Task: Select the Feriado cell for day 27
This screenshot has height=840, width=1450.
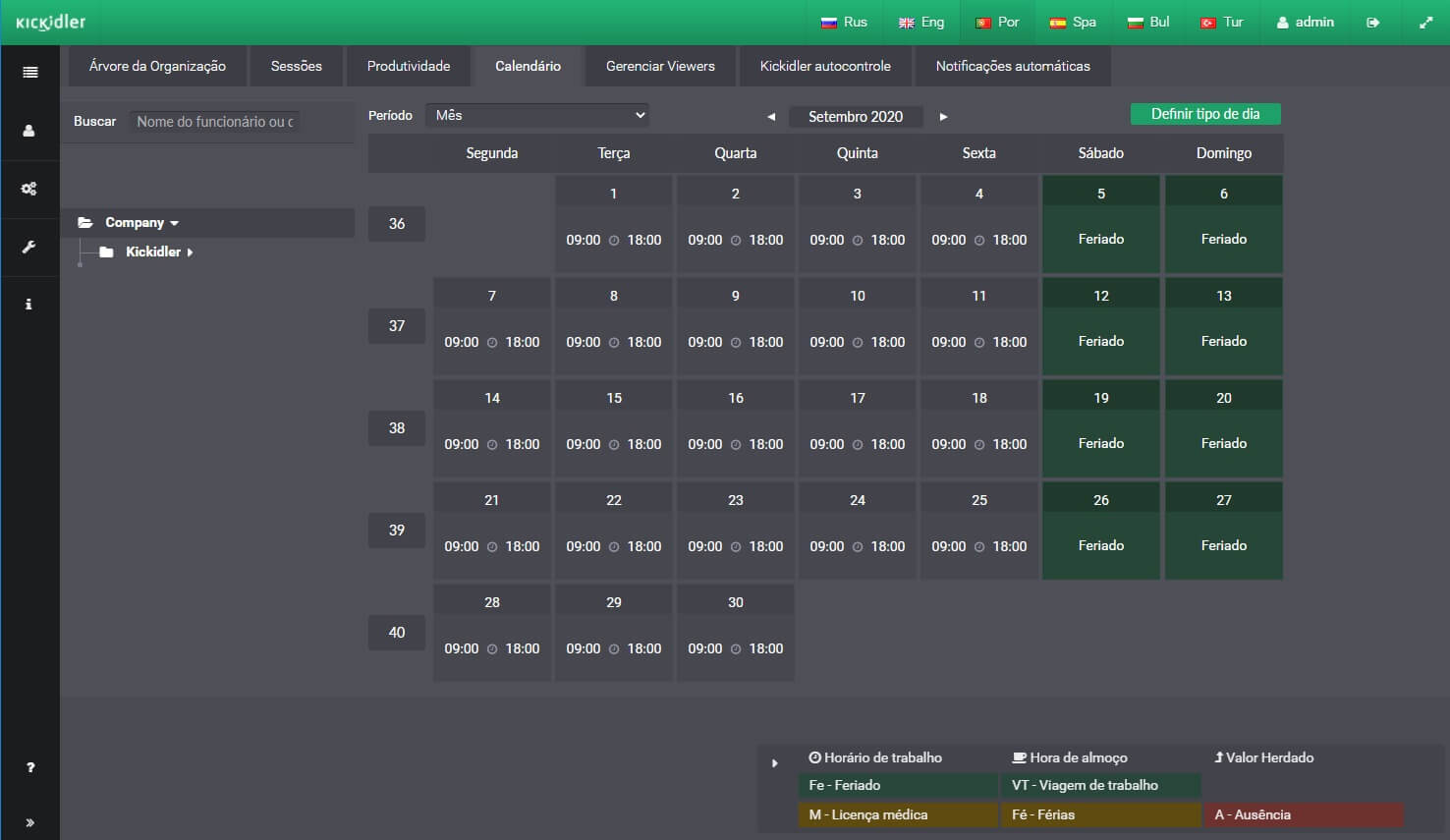Action: [1224, 531]
